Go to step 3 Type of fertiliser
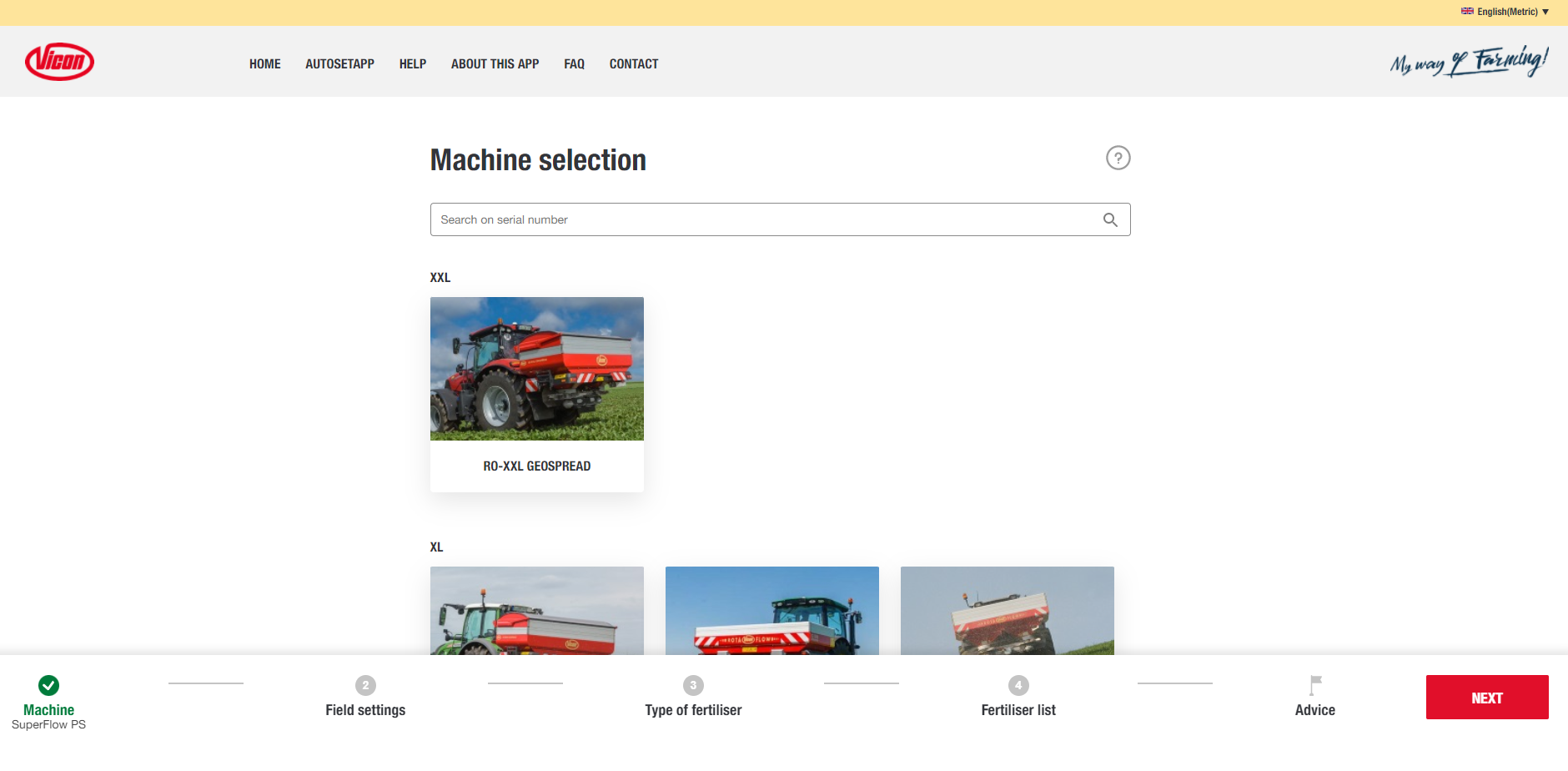Screen dimensions: 1568x771 pyautogui.click(x=693, y=685)
